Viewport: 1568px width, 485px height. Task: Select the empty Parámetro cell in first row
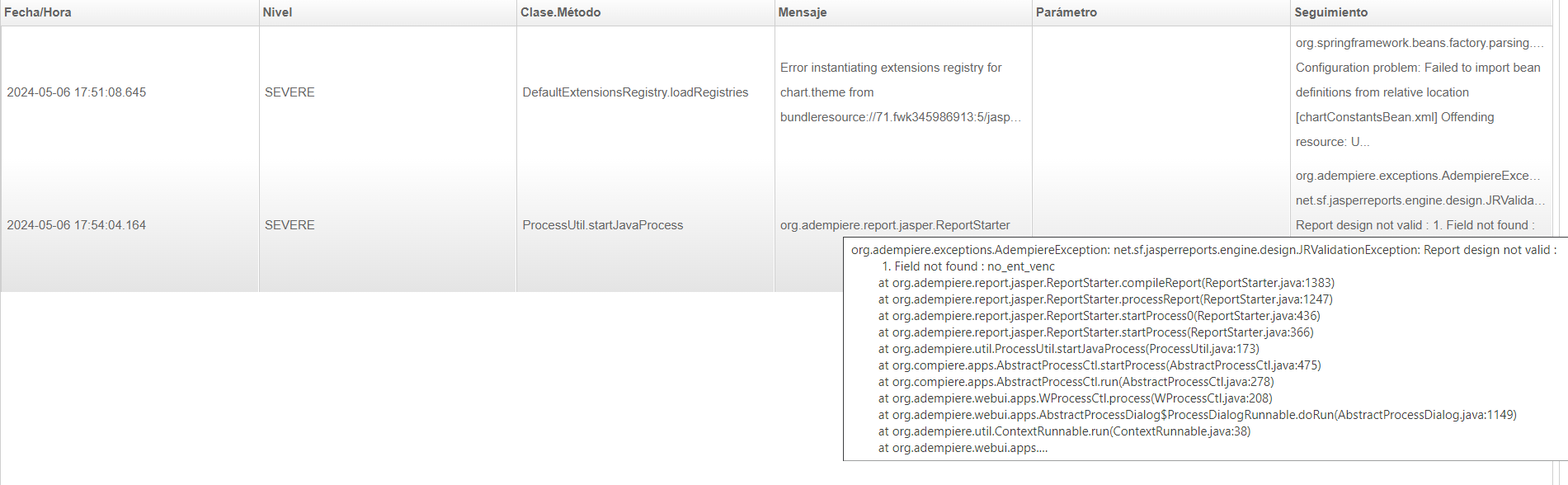click(x=1161, y=92)
